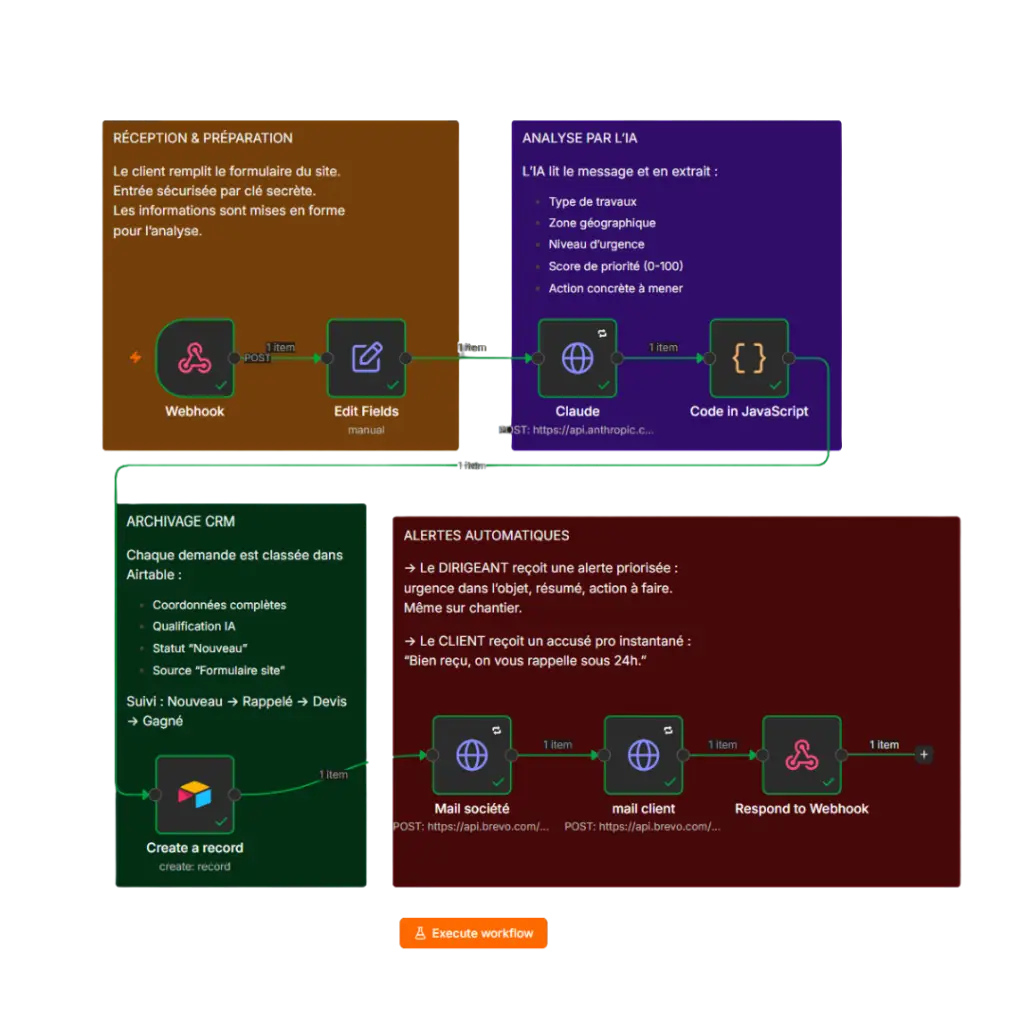Click the retry icon on mail client node

pos(668,730)
